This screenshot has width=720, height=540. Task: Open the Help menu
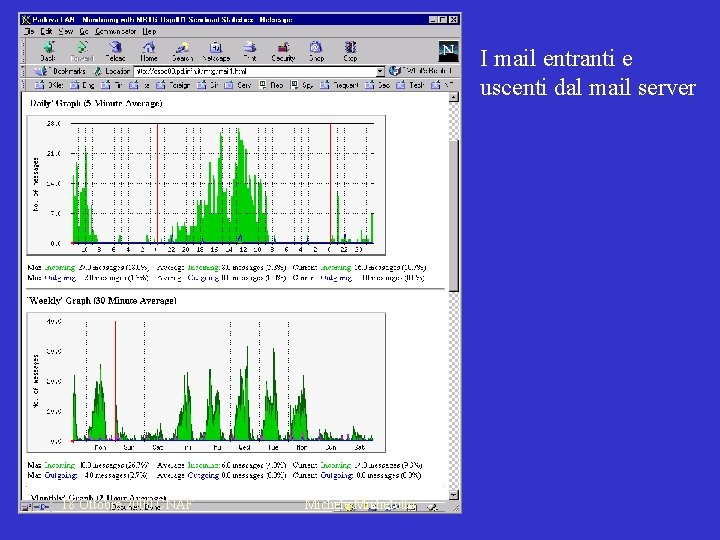click(x=149, y=31)
